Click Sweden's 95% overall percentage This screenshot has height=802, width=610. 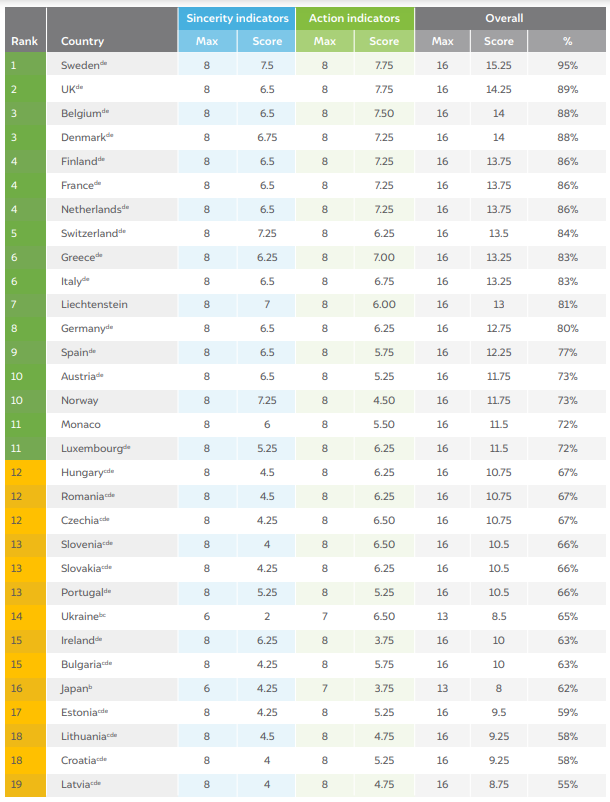tap(568, 65)
